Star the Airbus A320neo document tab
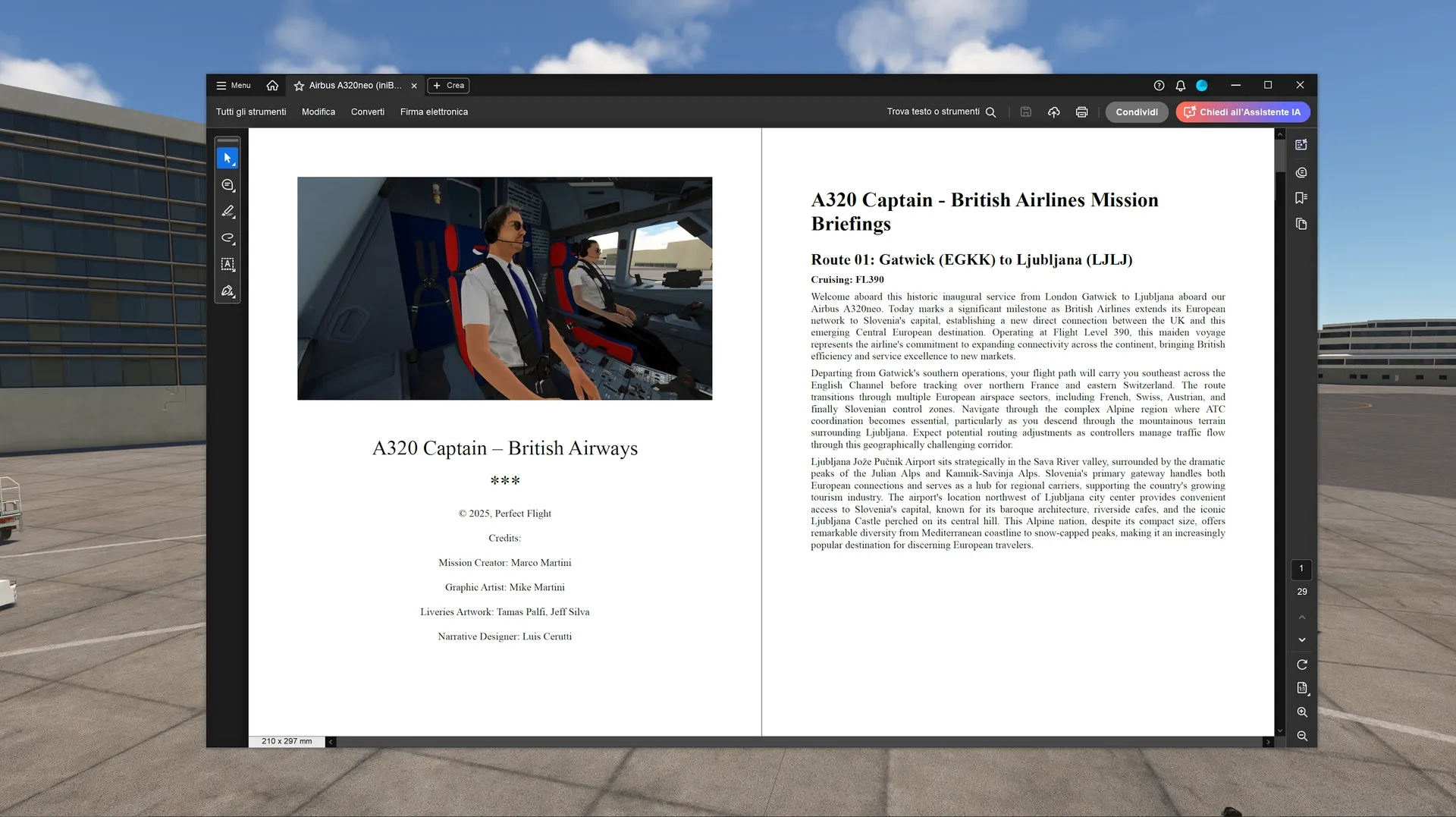Image resolution: width=1456 pixels, height=817 pixels. (299, 86)
